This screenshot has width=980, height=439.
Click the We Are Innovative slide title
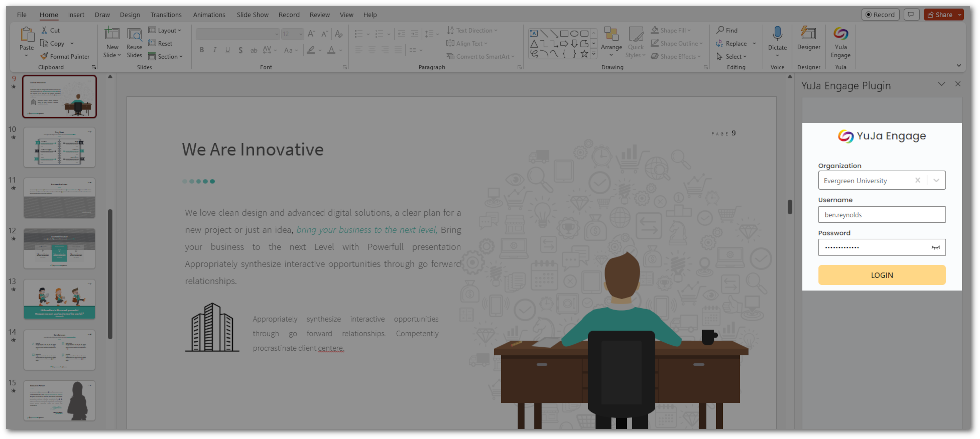[252, 149]
